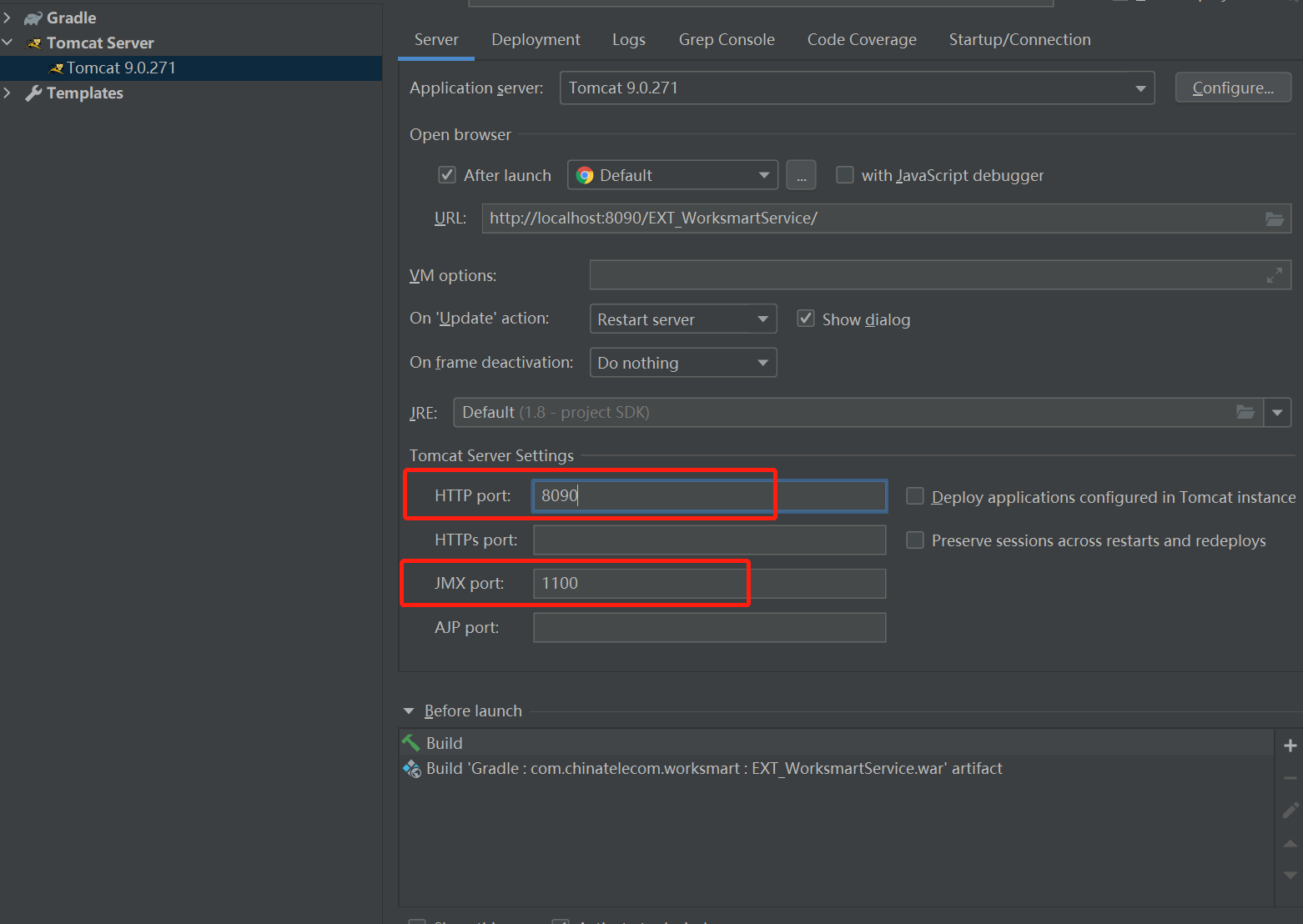Image resolution: width=1303 pixels, height=924 pixels.
Task: Open the Application server dropdown
Action: point(857,88)
